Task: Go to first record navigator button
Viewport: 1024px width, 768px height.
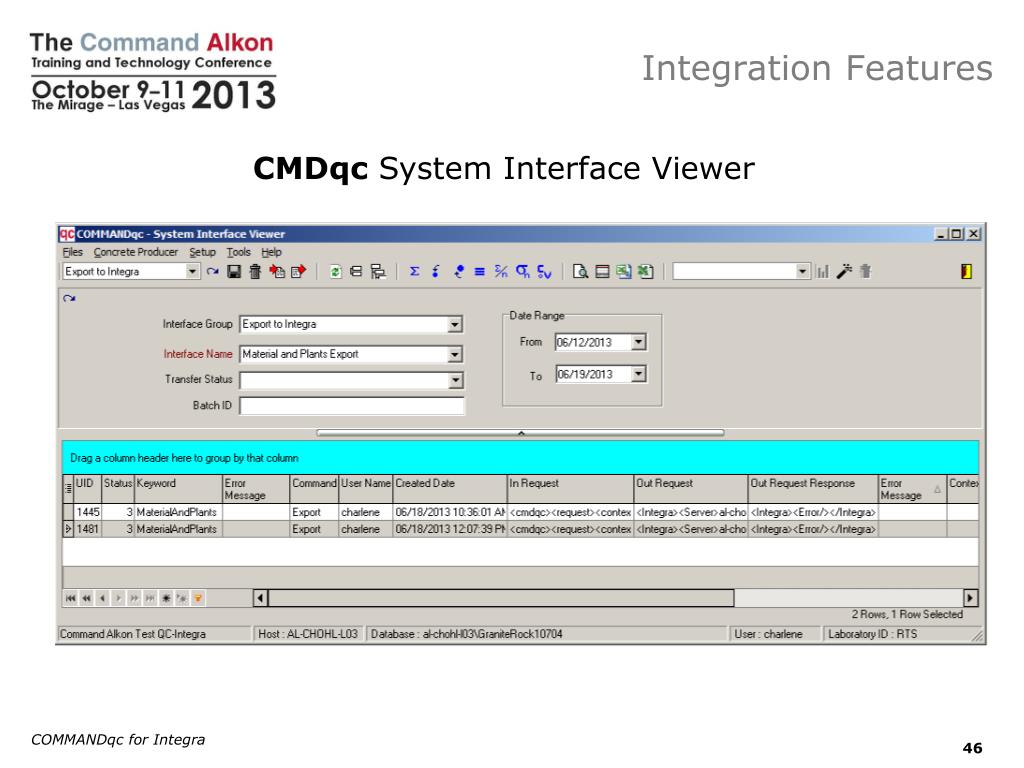Action: [x=71, y=598]
